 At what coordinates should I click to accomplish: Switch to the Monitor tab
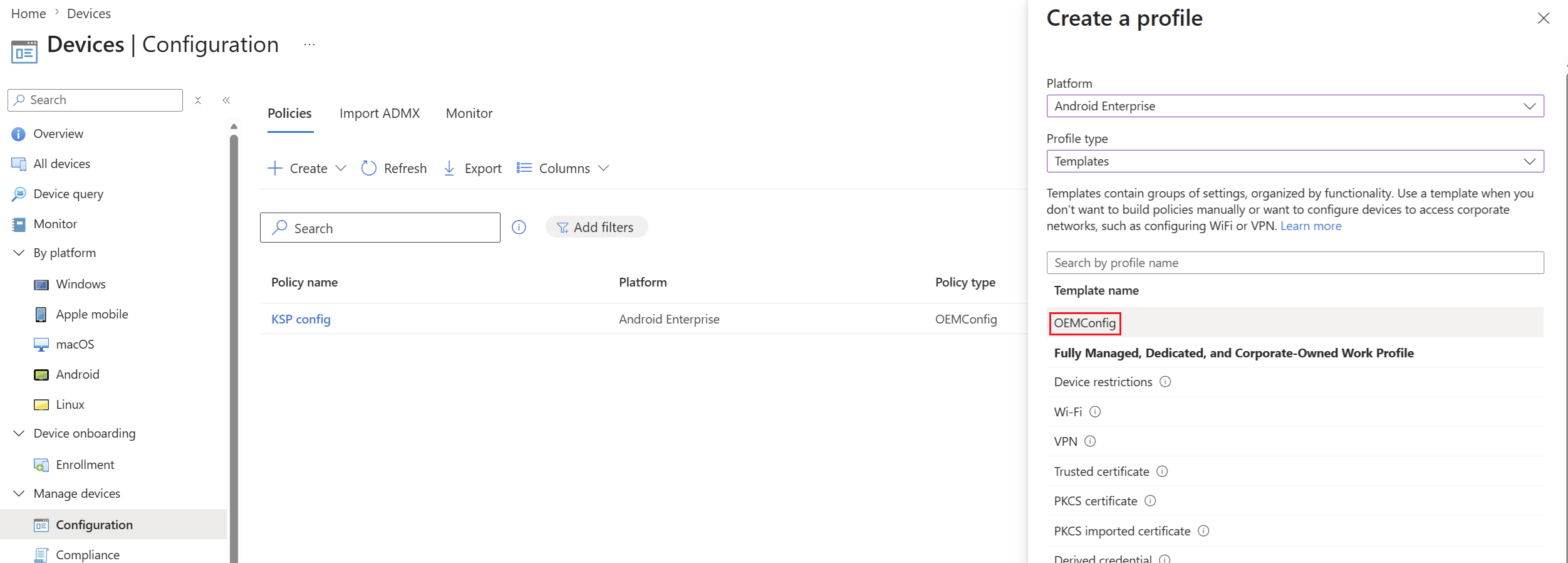pyautogui.click(x=469, y=113)
